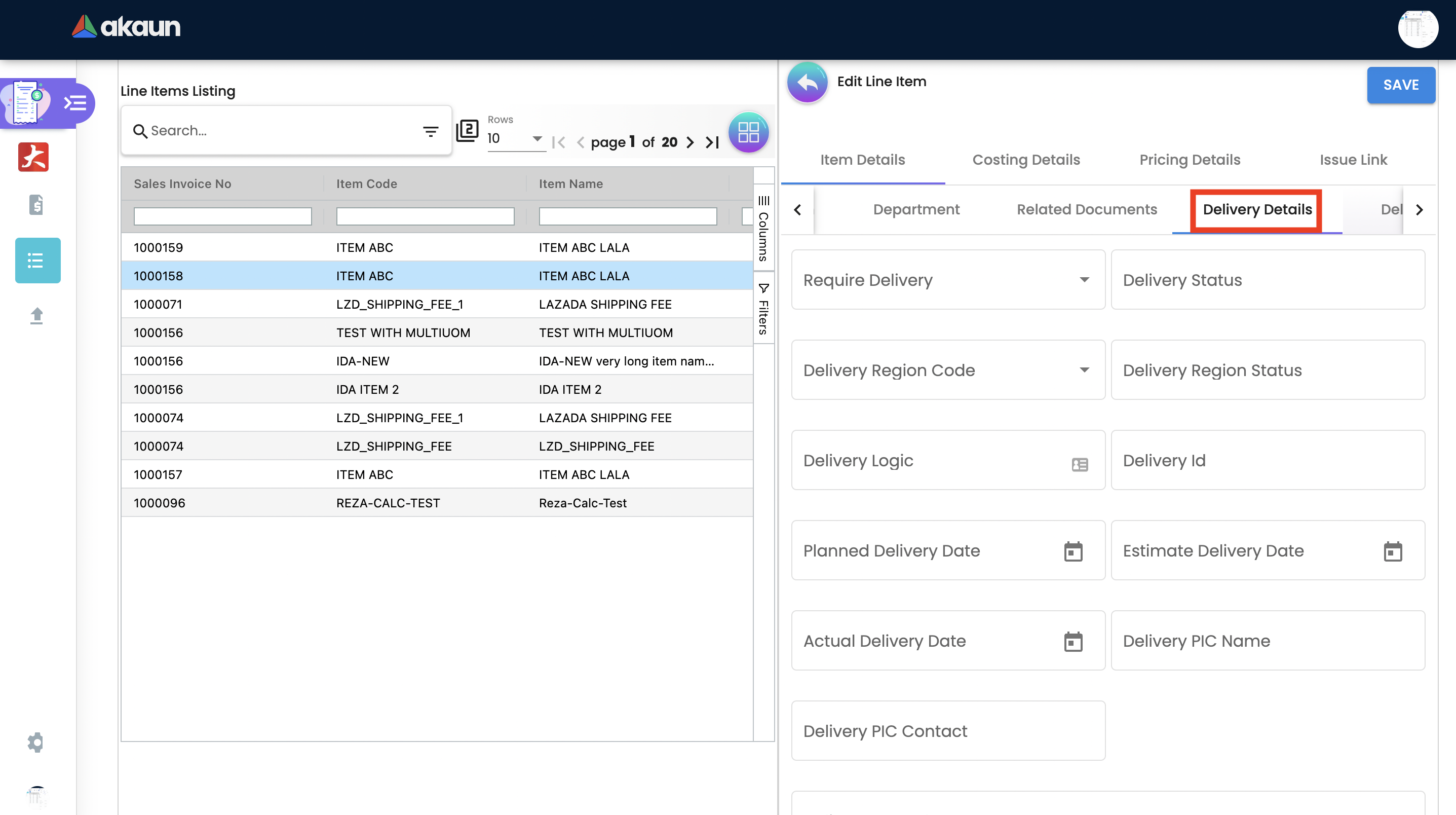The width and height of the screenshot is (1456, 815).
Task: Switch to the Costing Details tab
Action: point(1026,160)
